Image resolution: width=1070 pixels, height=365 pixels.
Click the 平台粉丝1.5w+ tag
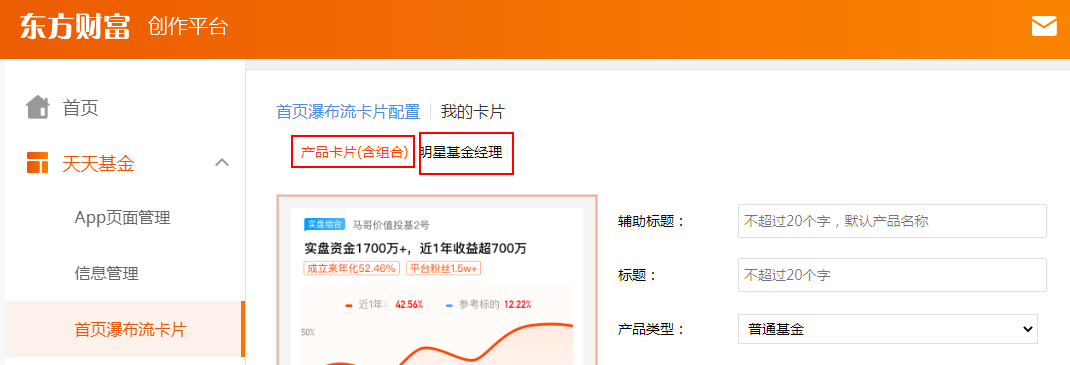coord(444,268)
